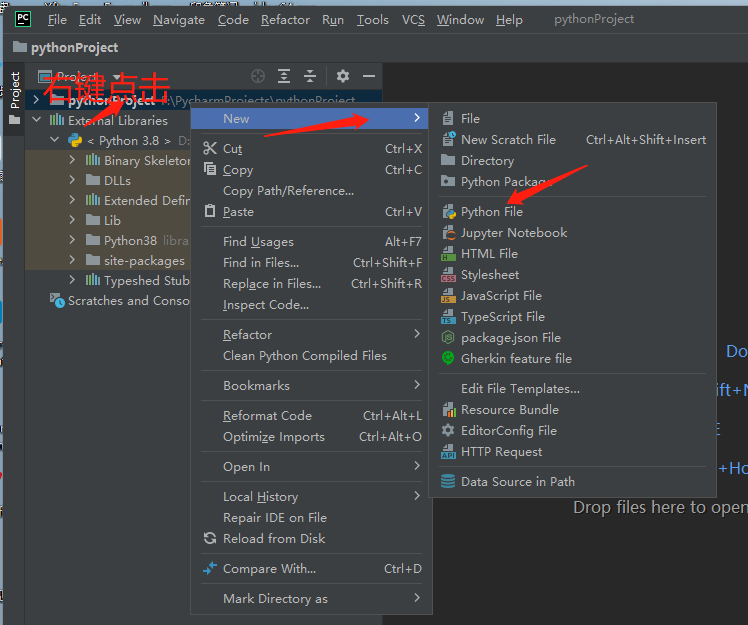Screen dimensions: 748x625
Task: Open the Refactor menu in menu bar
Action: 285,20
